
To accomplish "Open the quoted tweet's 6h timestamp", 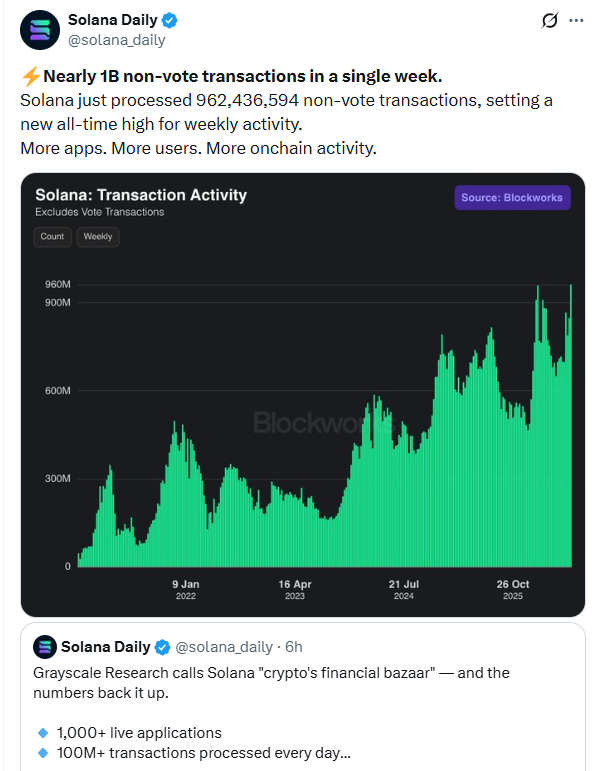I will point(294,647).
